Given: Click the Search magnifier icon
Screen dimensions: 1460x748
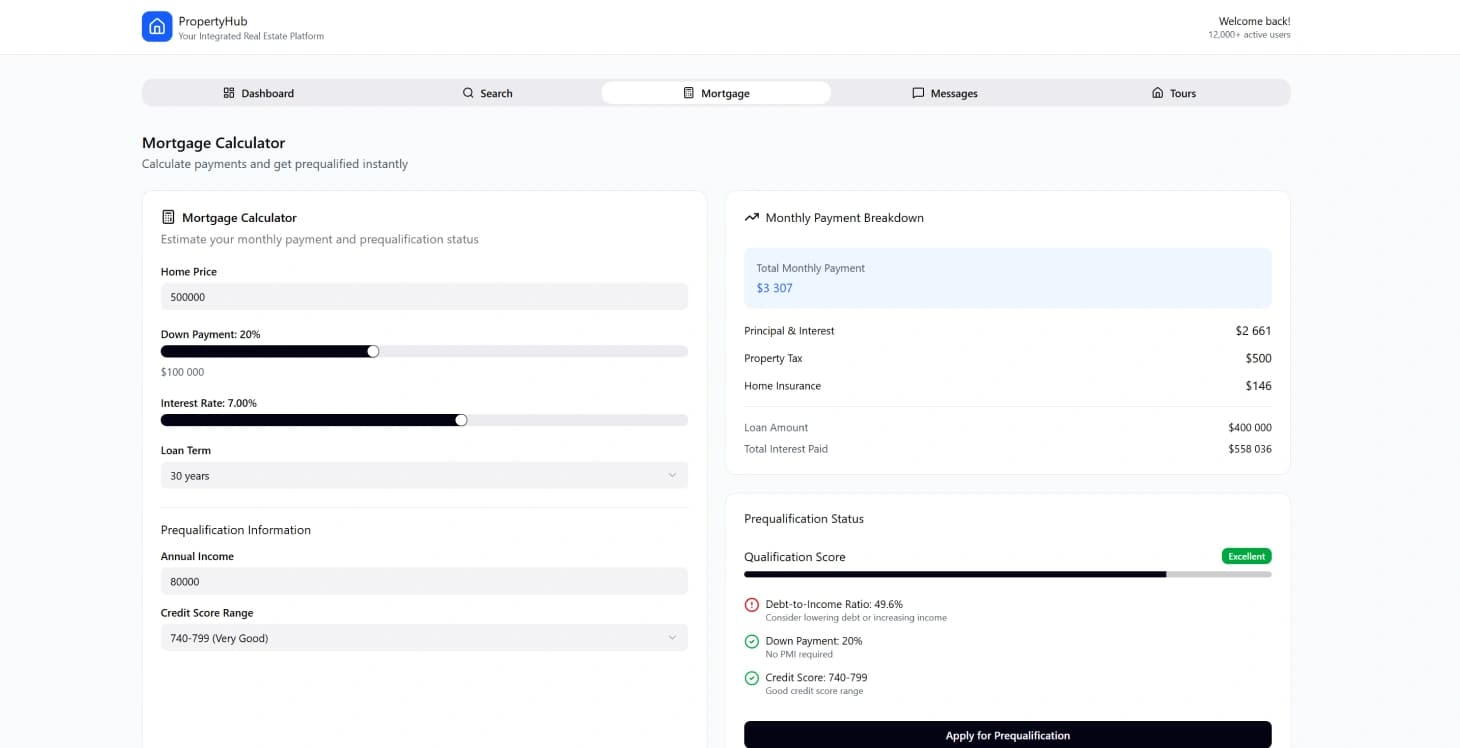Looking at the screenshot, I should point(468,92).
